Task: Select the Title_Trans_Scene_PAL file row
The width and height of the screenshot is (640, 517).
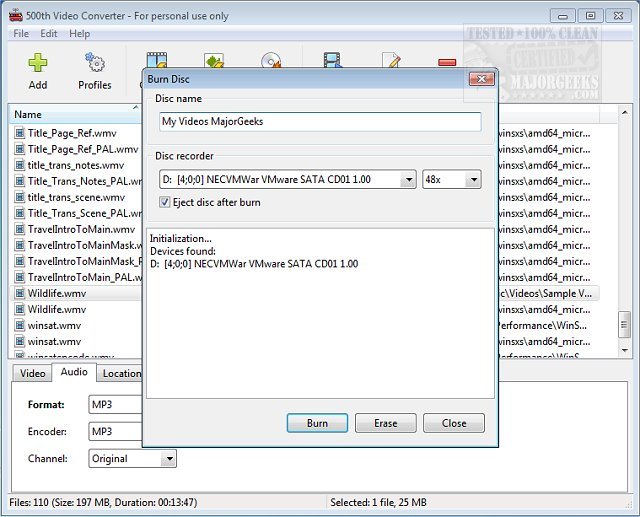Action: (84, 213)
